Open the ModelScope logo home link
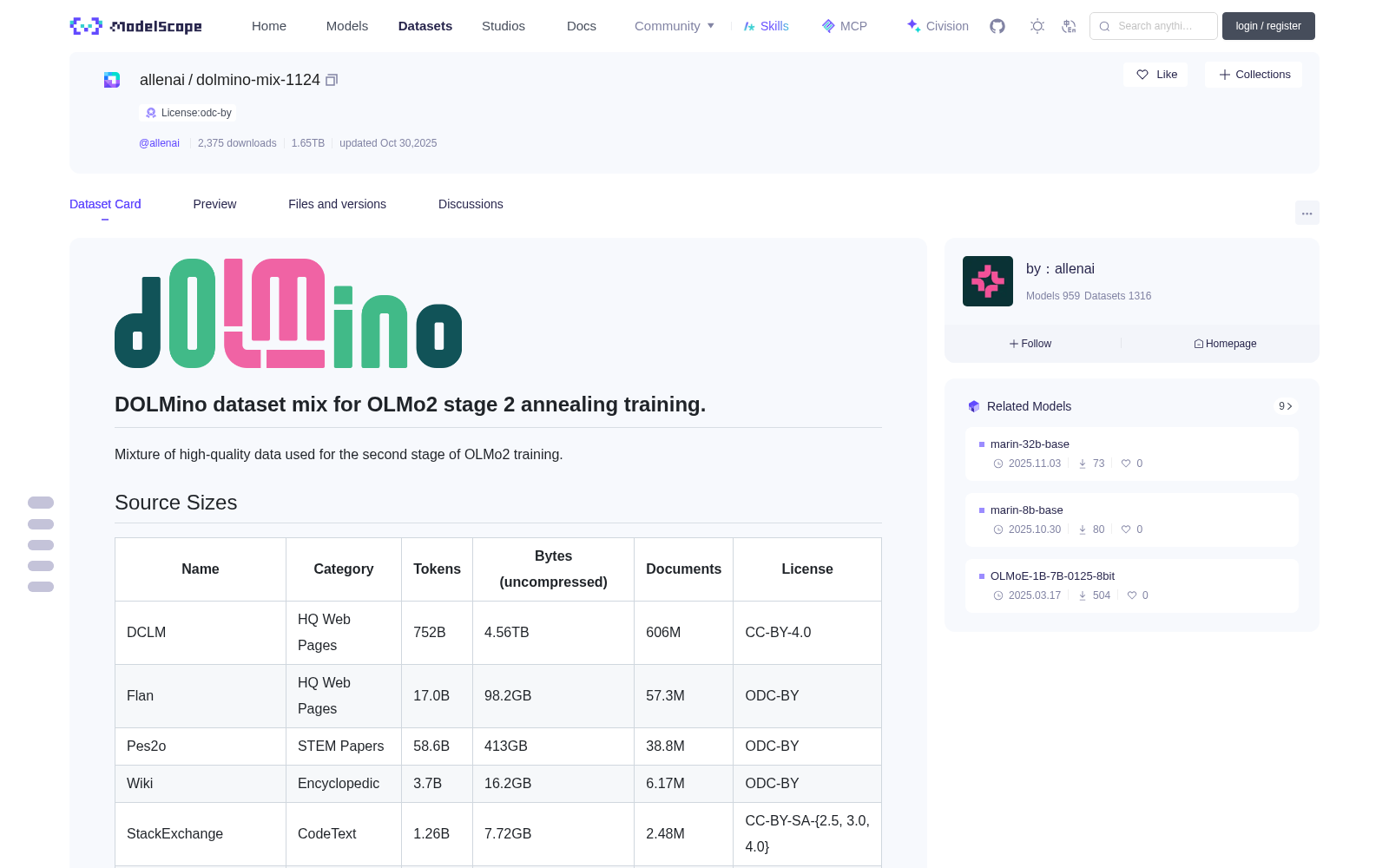Screen dimensions: 1389x868 136,26
